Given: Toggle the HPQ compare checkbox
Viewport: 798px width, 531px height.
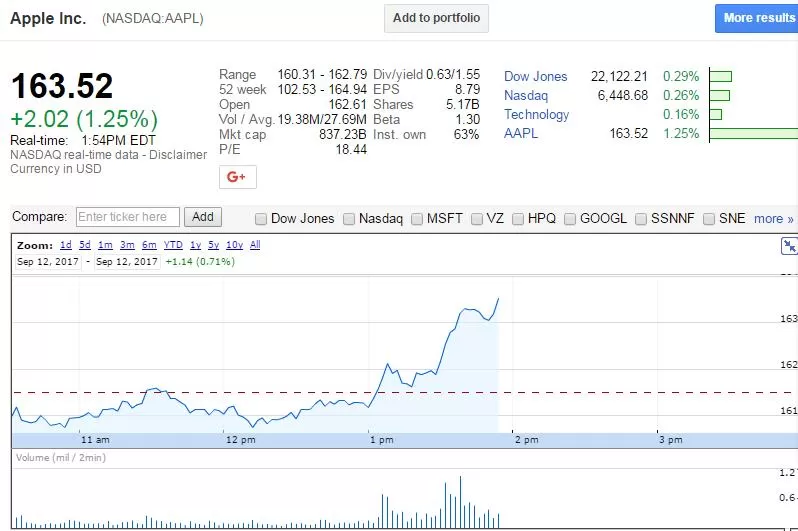Looking at the screenshot, I should [518, 219].
